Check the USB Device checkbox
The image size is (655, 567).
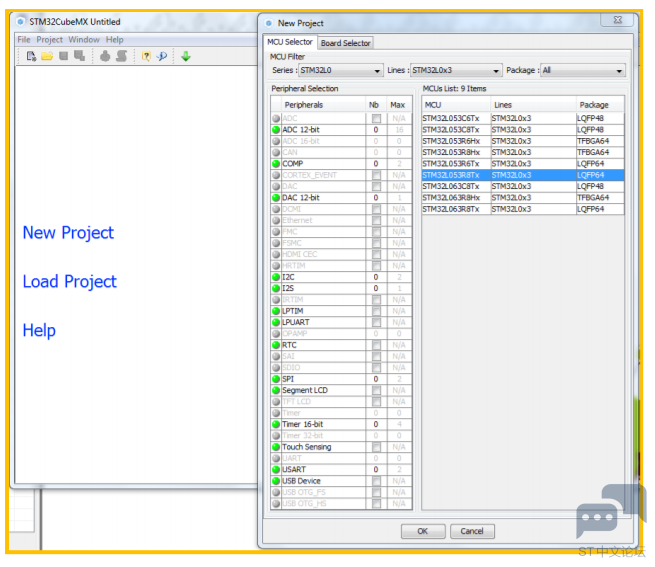(376, 481)
